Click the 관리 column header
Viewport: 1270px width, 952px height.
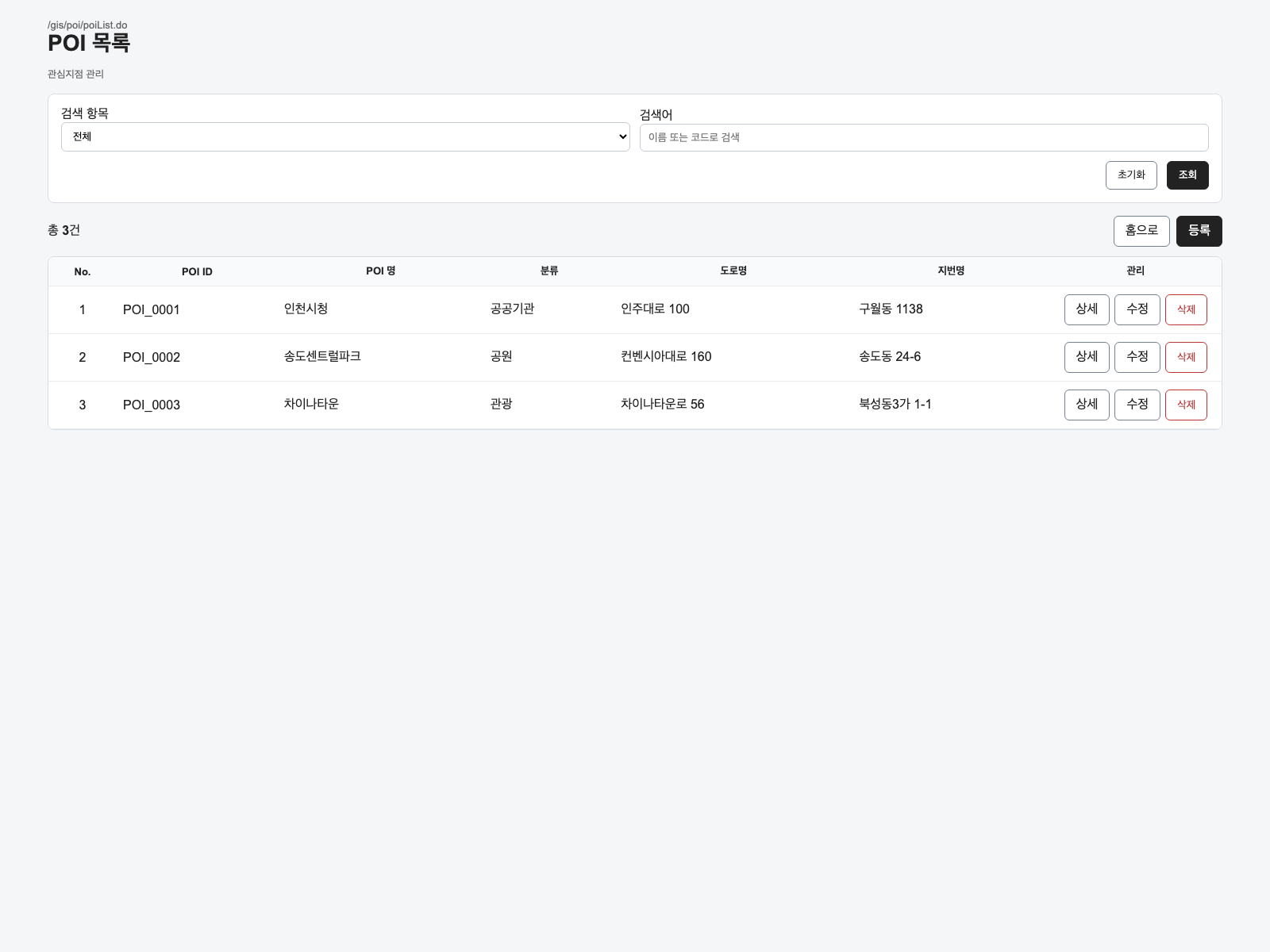tap(1135, 271)
